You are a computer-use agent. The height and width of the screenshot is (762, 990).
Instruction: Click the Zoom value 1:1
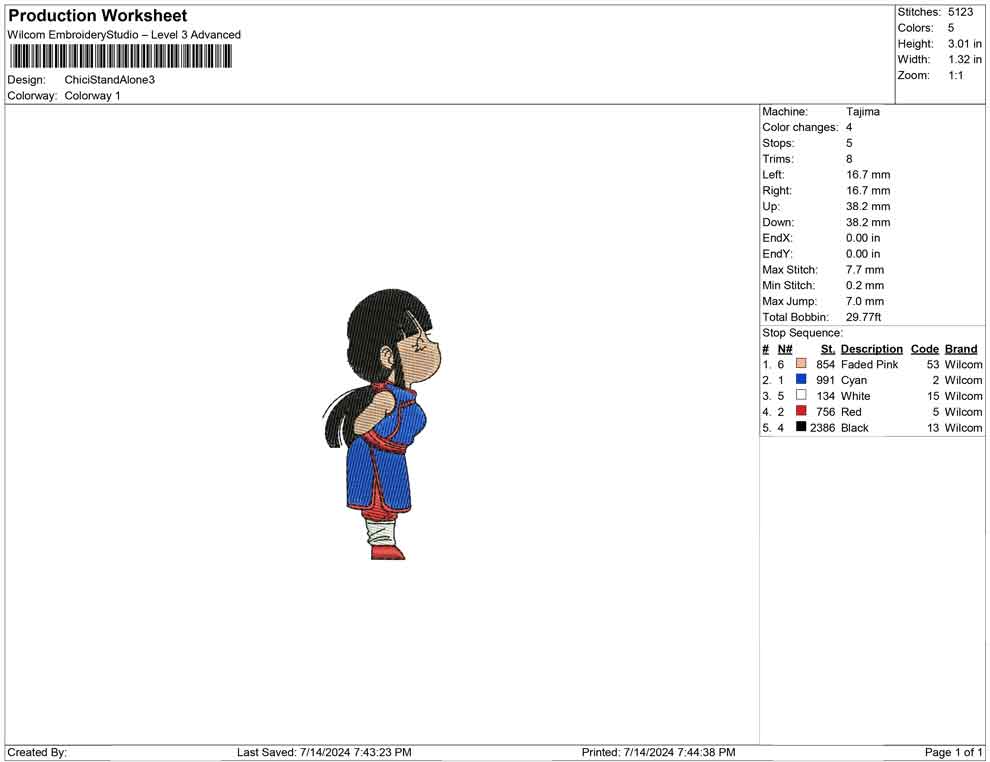pos(956,75)
